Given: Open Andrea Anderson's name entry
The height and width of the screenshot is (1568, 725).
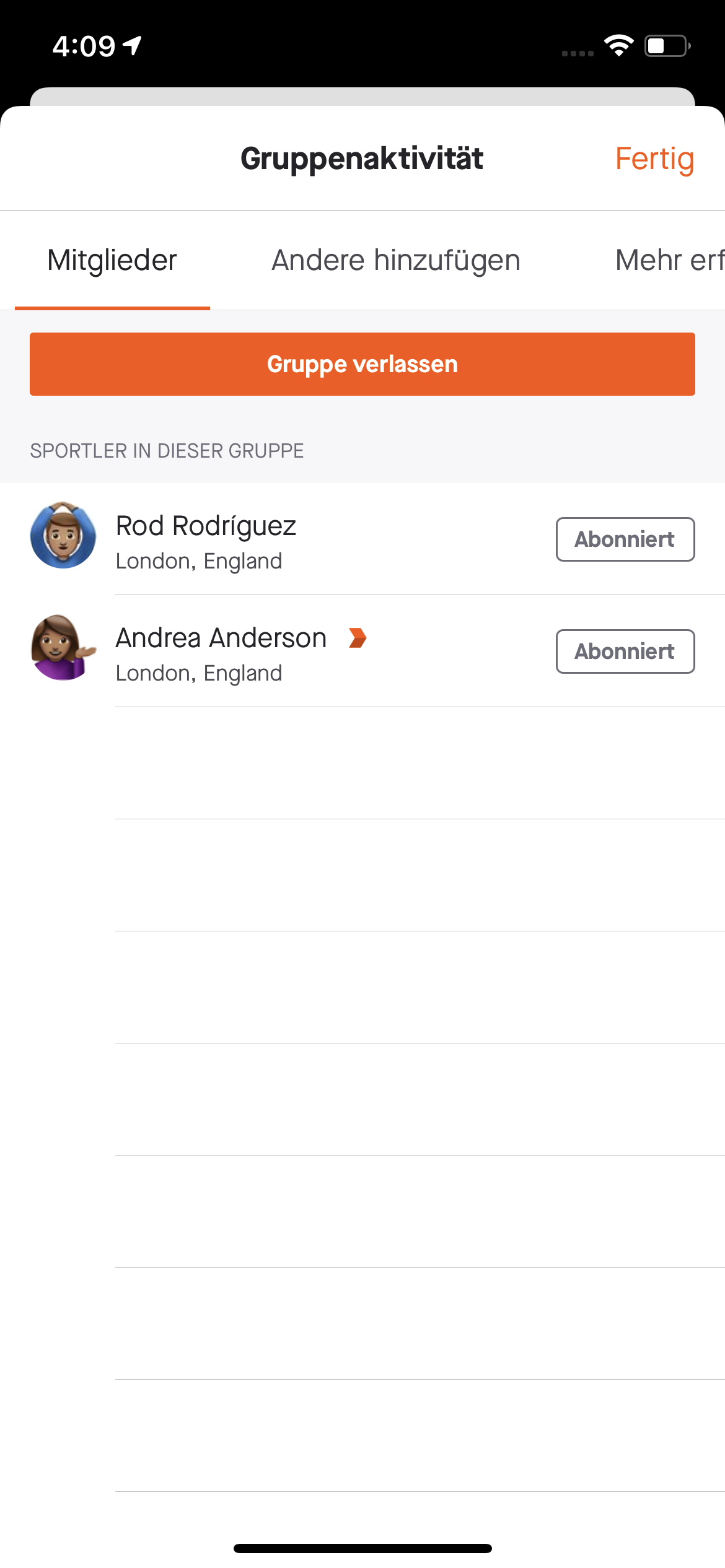Looking at the screenshot, I should click(x=221, y=638).
